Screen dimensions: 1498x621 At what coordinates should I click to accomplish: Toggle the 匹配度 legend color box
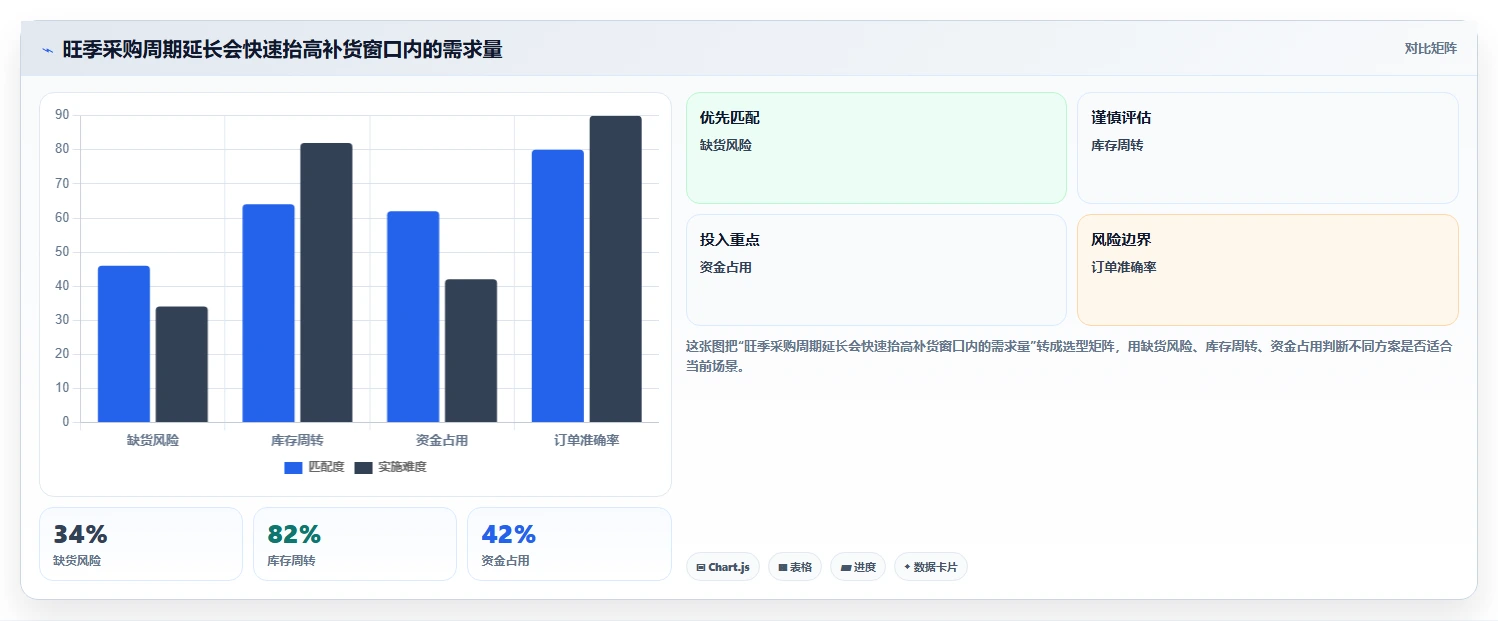293,468
